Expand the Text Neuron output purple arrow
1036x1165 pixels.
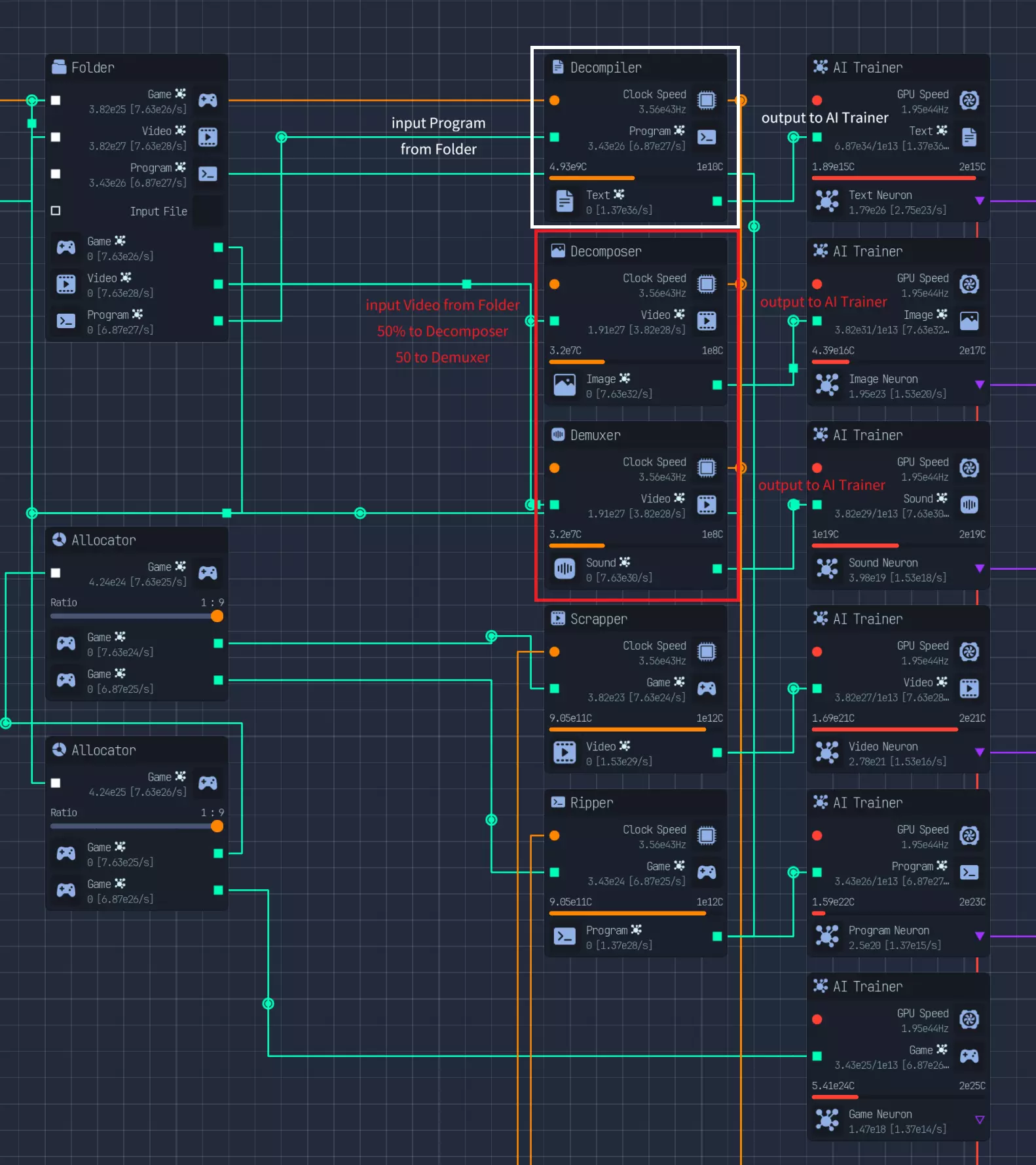click(x=980, y=201)
